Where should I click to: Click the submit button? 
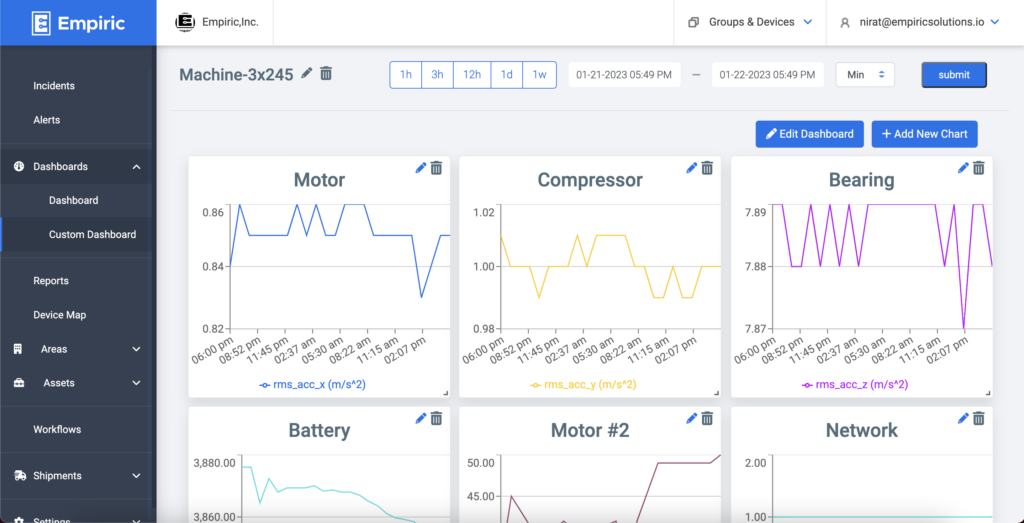tap(954, 74)
